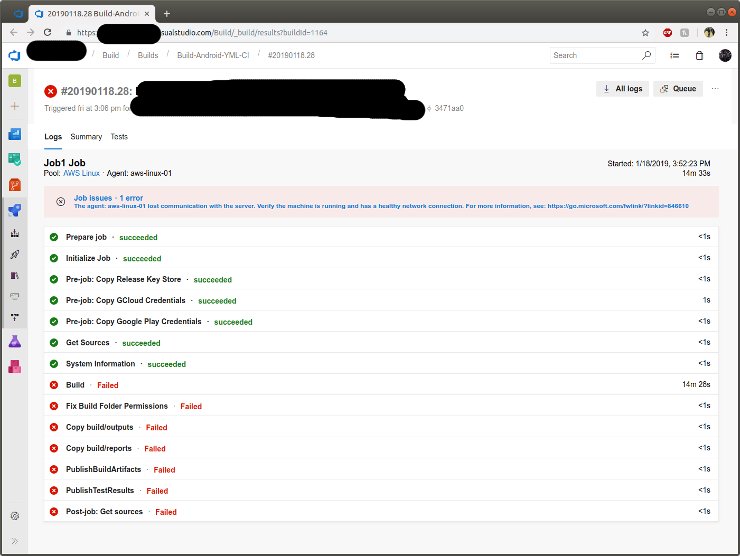Viewport: 740px width, 556px height.
Task: Click the Builds breadcrumb
Action: [x=148, y=55]
